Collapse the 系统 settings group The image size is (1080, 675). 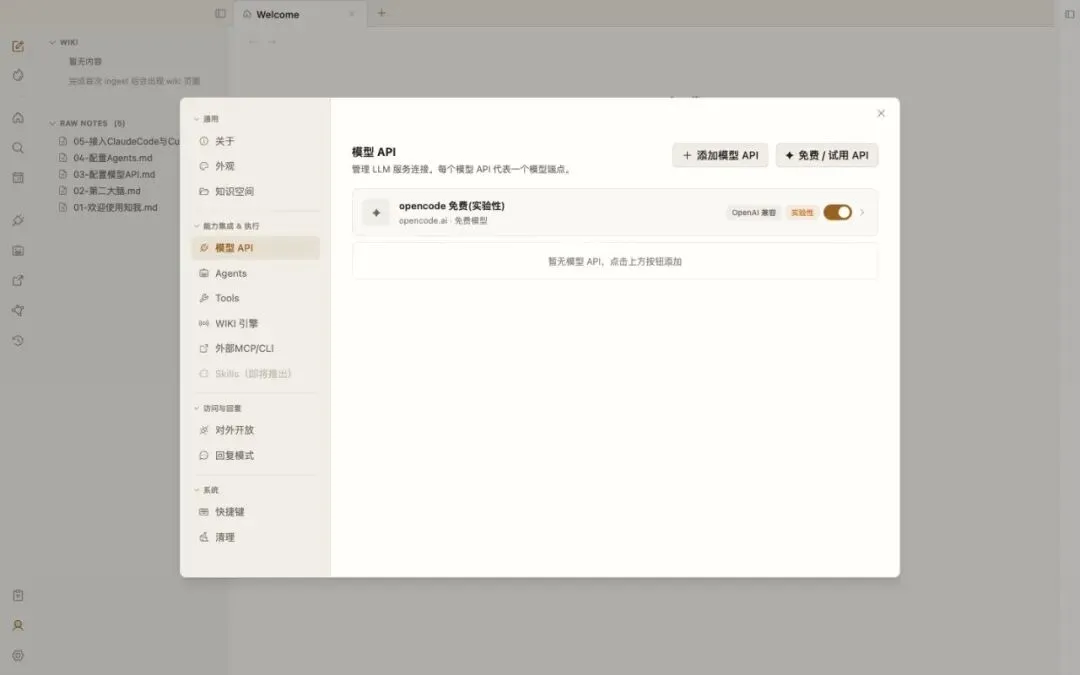196,490
